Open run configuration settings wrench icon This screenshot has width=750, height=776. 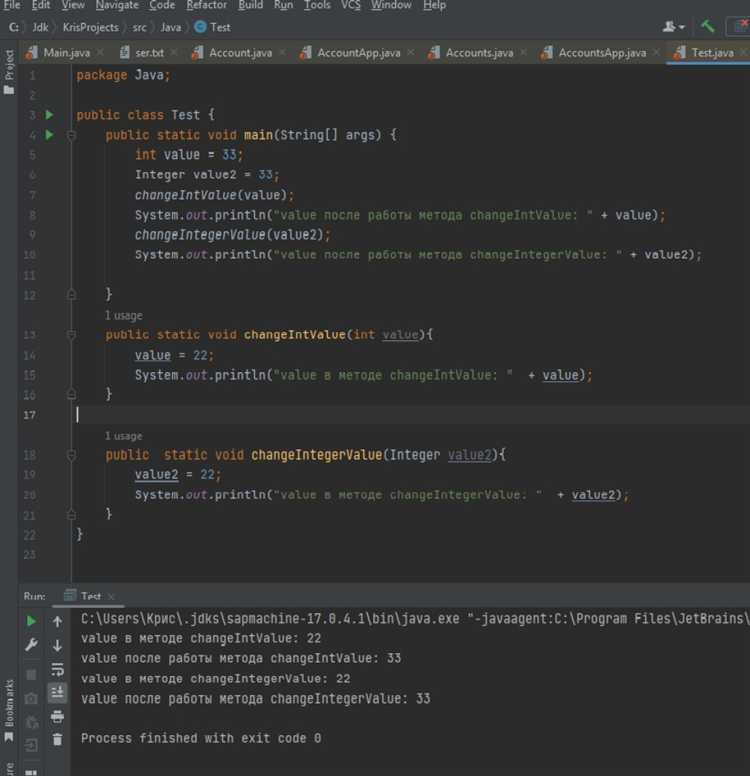tap(31, 645)
